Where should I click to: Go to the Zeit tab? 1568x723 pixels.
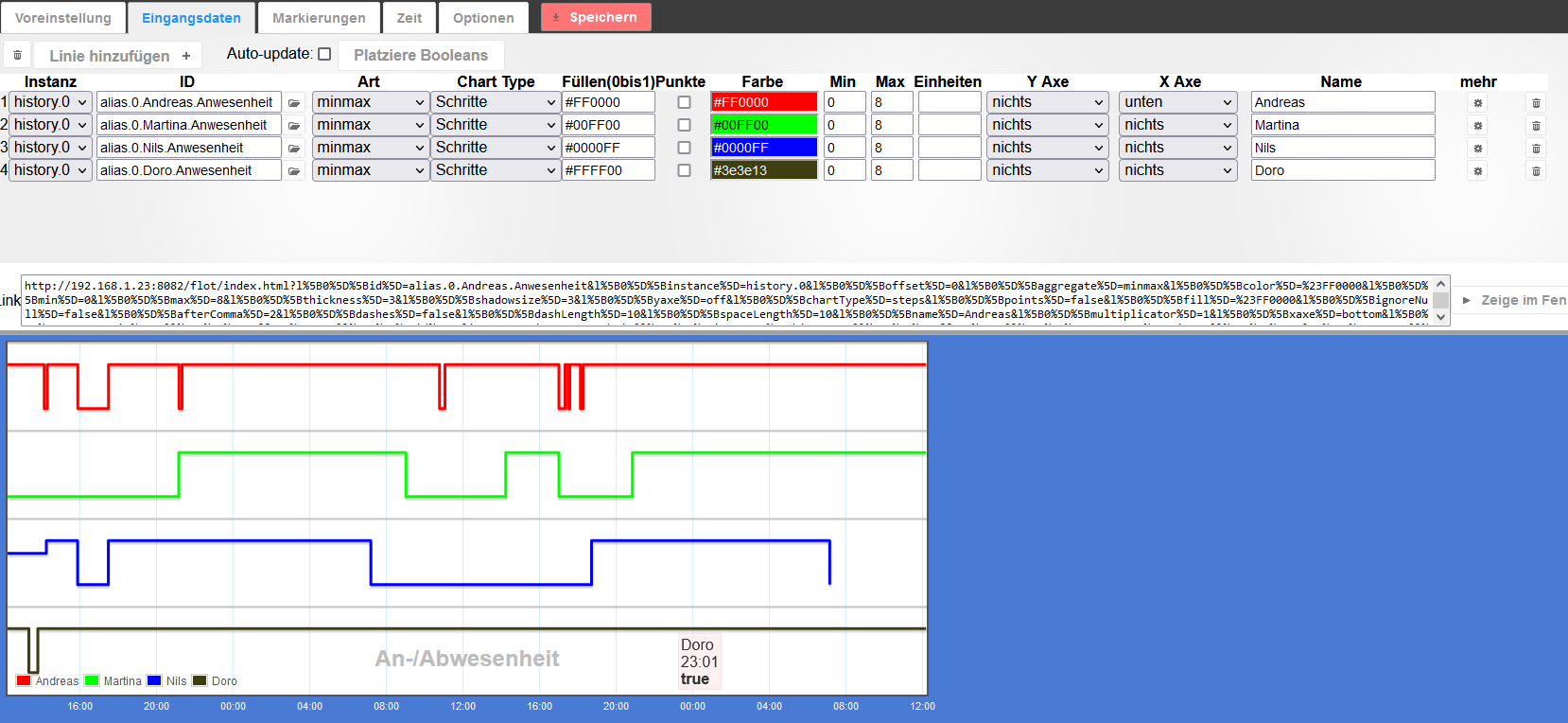(409, 18)
